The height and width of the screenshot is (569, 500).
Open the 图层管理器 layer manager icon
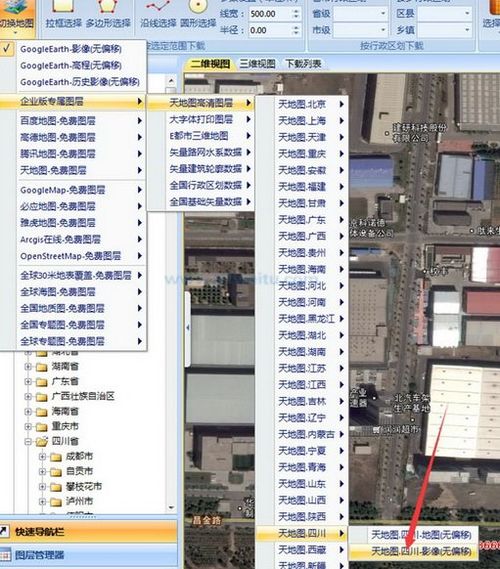(4, 555)
